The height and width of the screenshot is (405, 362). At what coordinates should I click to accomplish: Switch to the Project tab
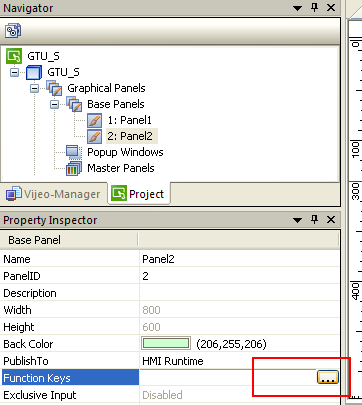click(138, 194)
